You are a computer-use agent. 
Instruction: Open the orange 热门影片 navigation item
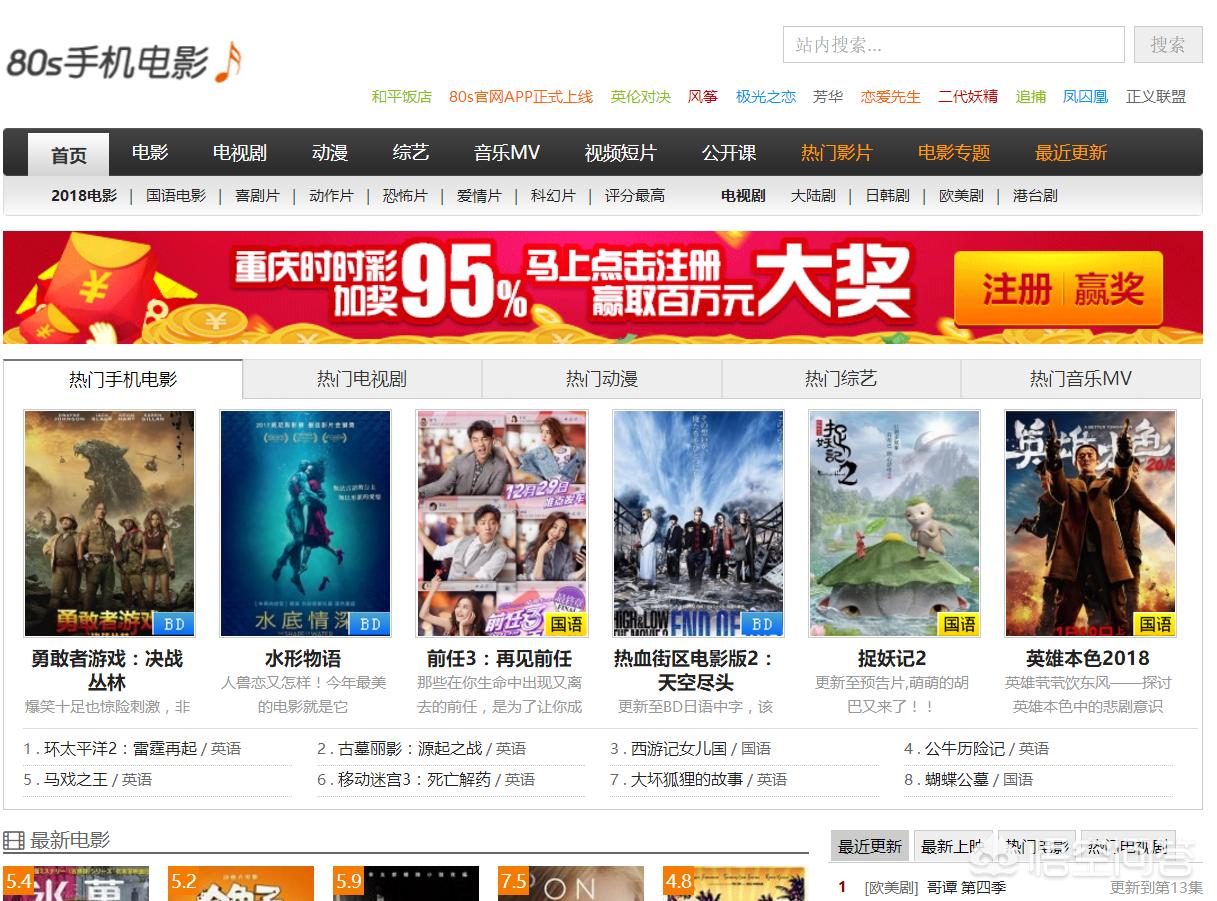pyautogui.click(x=837, y=153)
